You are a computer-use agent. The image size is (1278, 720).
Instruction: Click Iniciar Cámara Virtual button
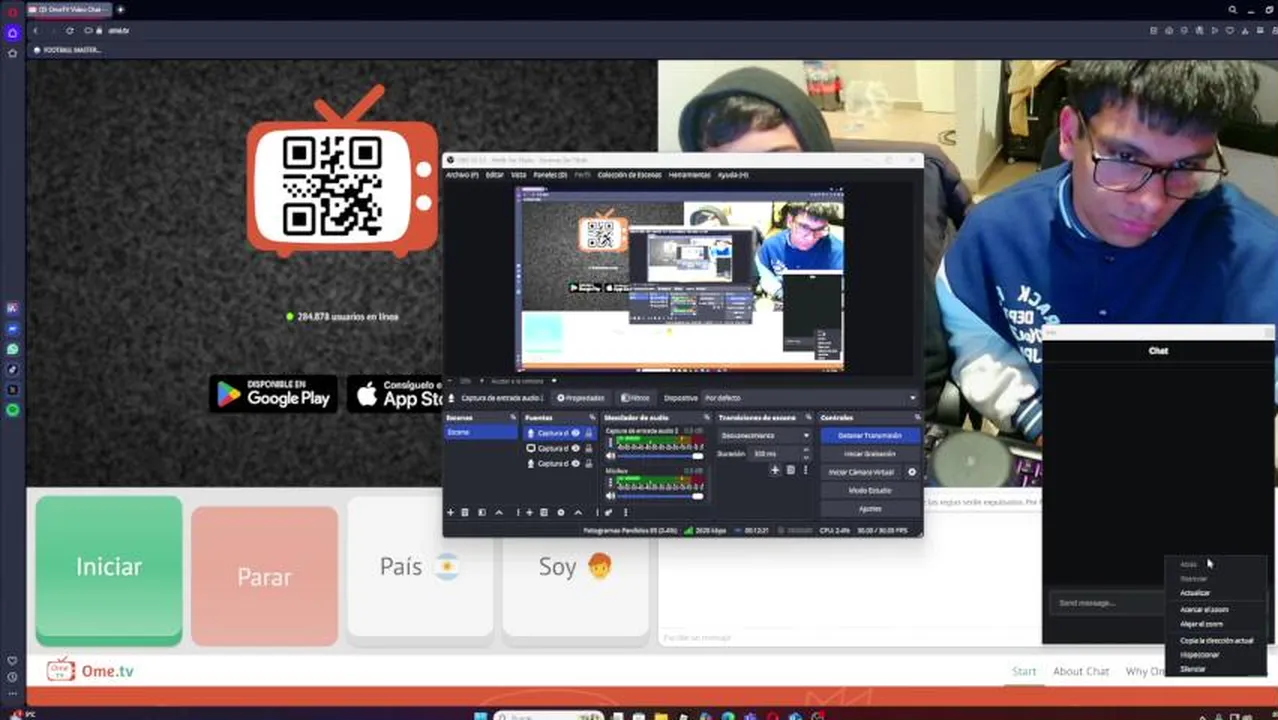pos(861,472)
